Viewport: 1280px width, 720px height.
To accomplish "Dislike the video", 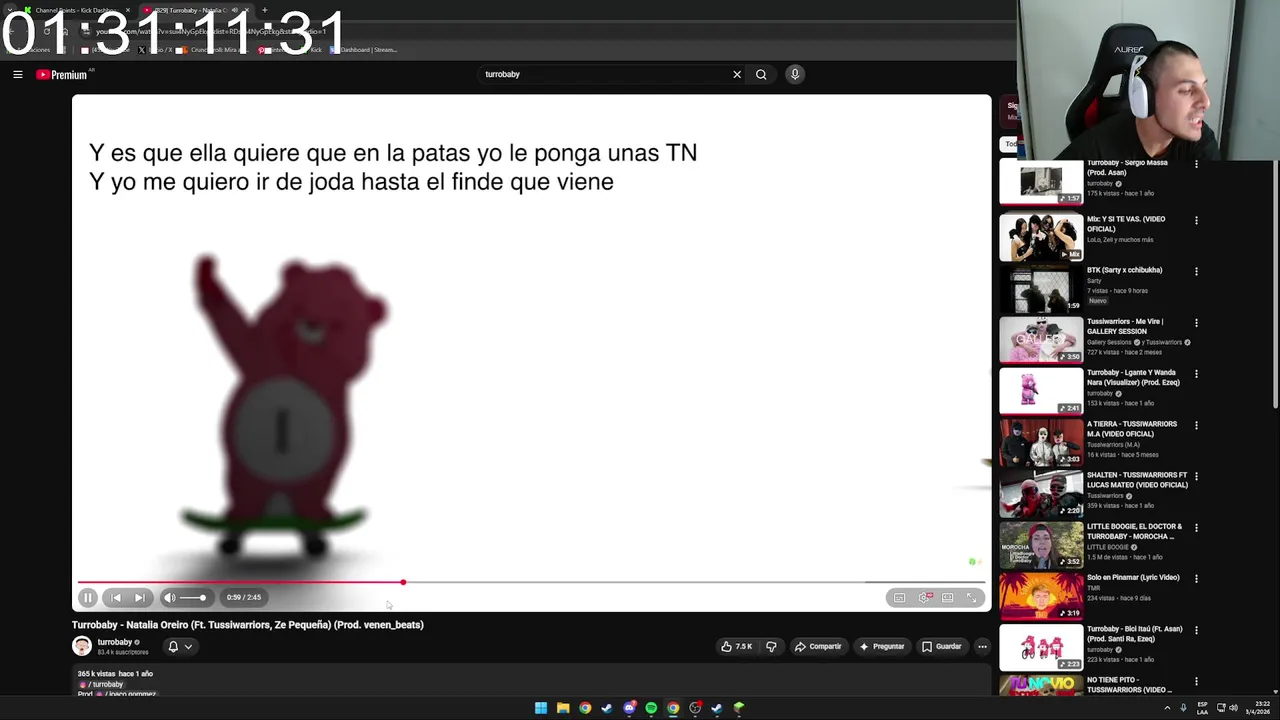I will [771, 646].
